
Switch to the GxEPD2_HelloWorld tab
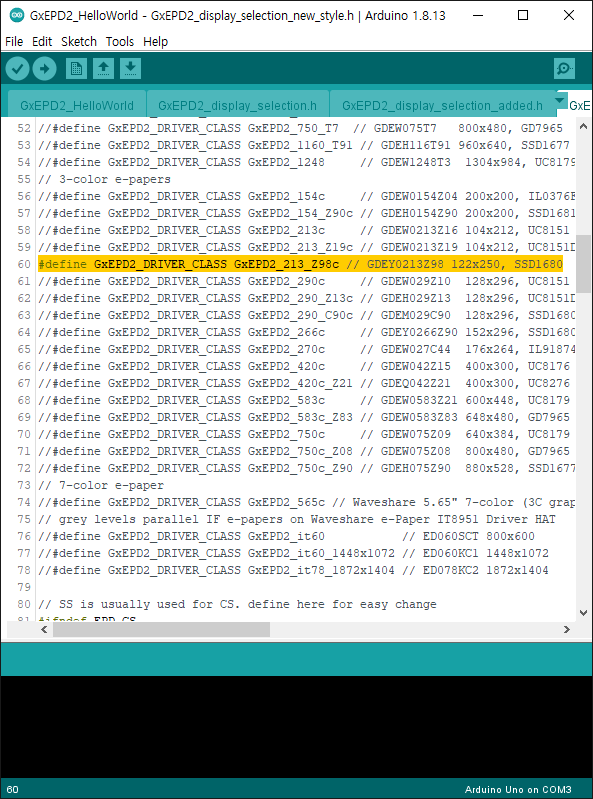coord(77,105)
